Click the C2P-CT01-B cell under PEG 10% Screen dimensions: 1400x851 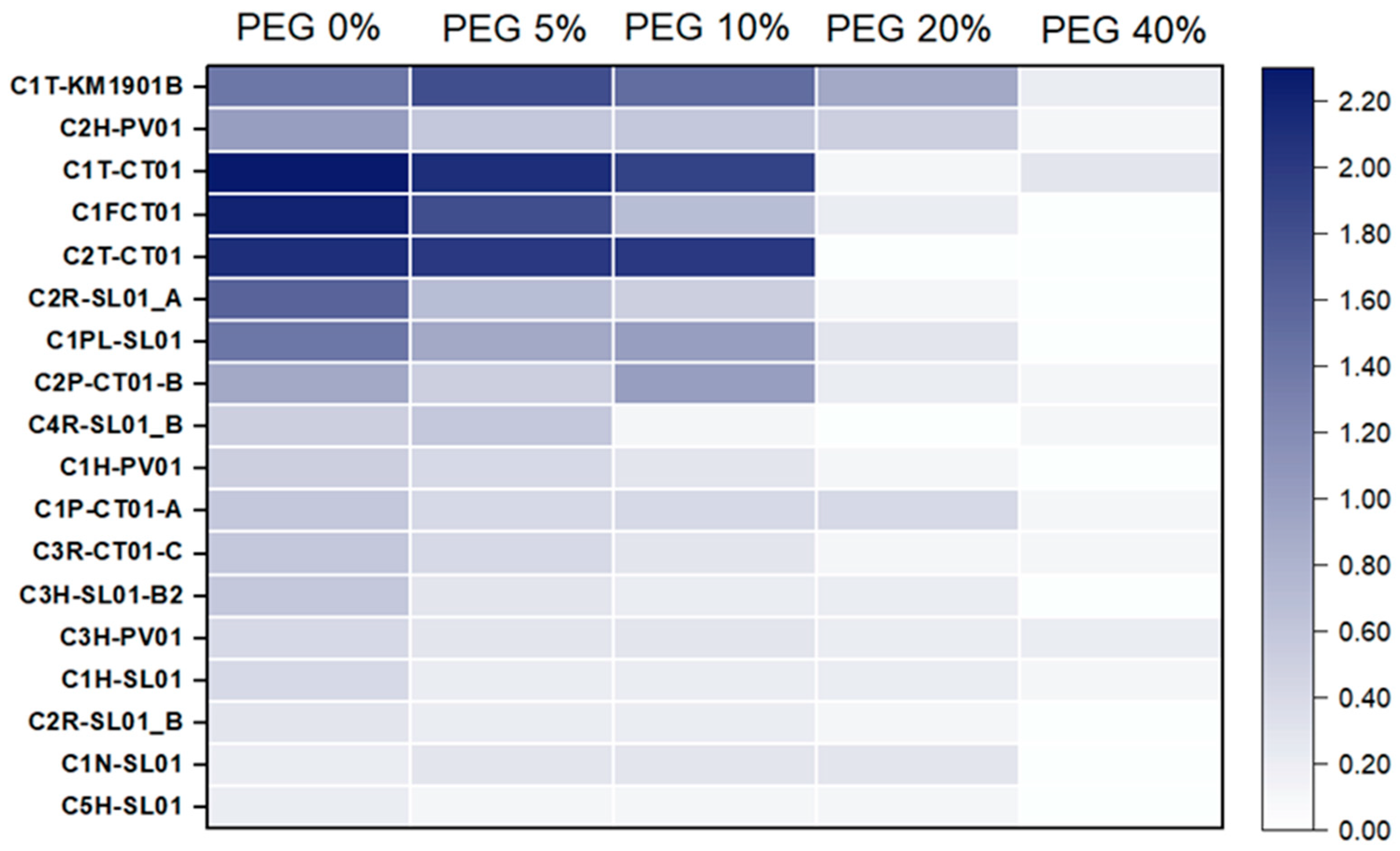[x=714, y=383]
